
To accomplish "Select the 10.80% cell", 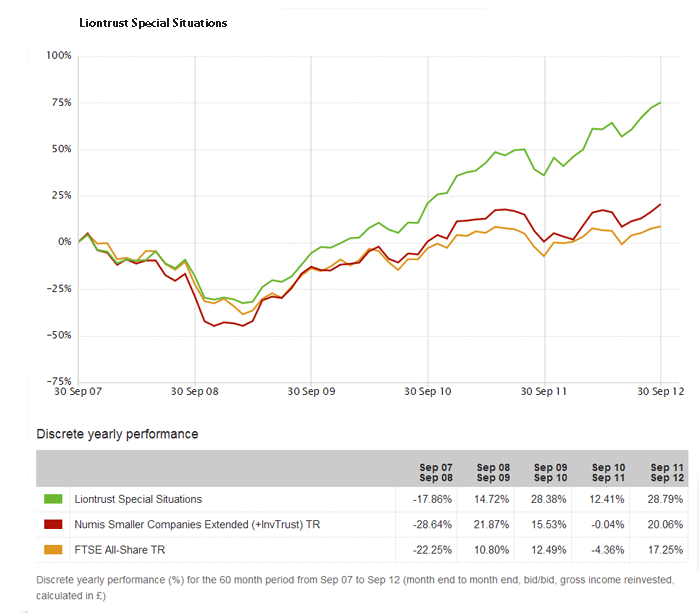I will click(x=491, y=550).
